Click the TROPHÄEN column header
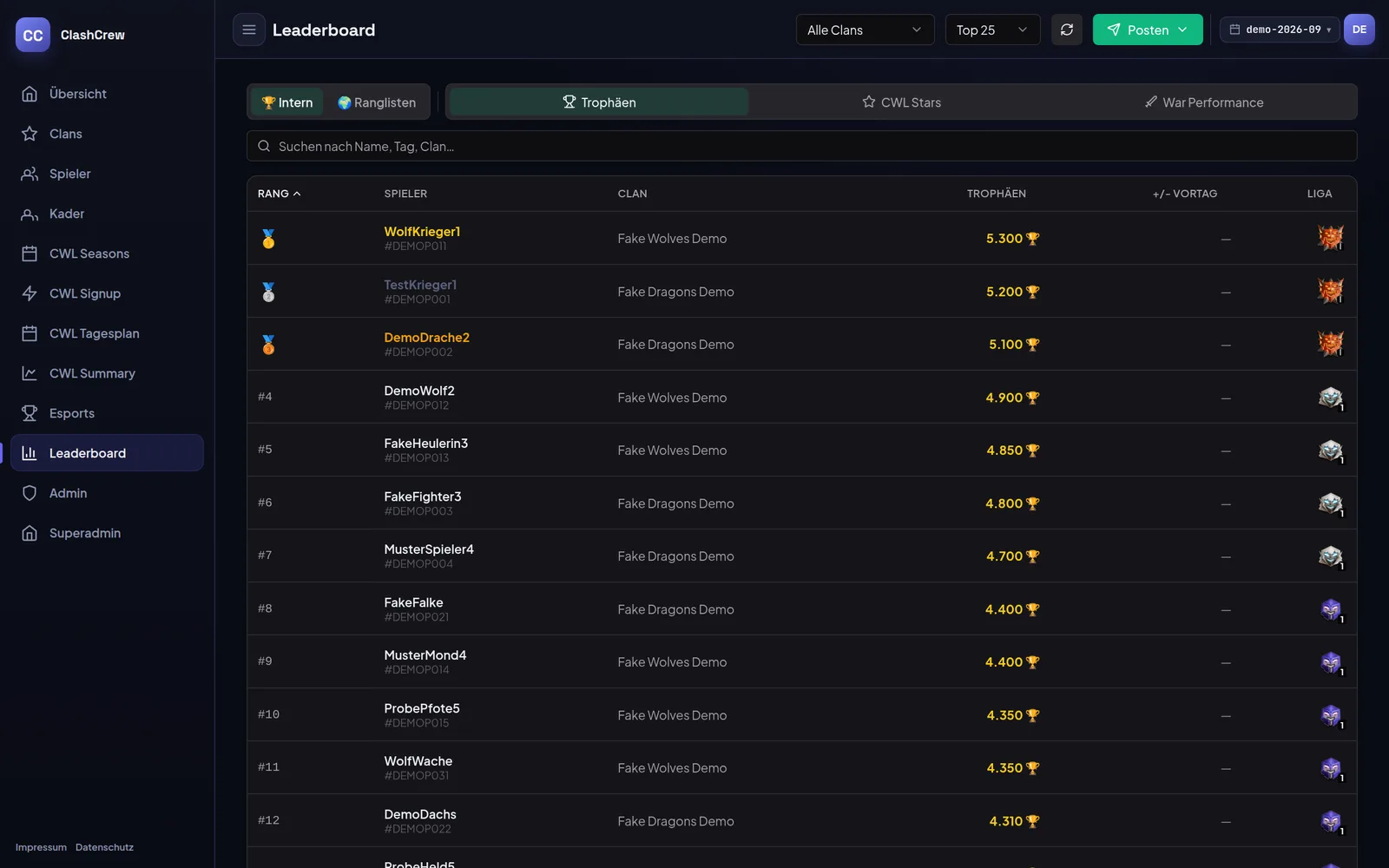This screenshot has height=868, width=1389. pos(996,194)
